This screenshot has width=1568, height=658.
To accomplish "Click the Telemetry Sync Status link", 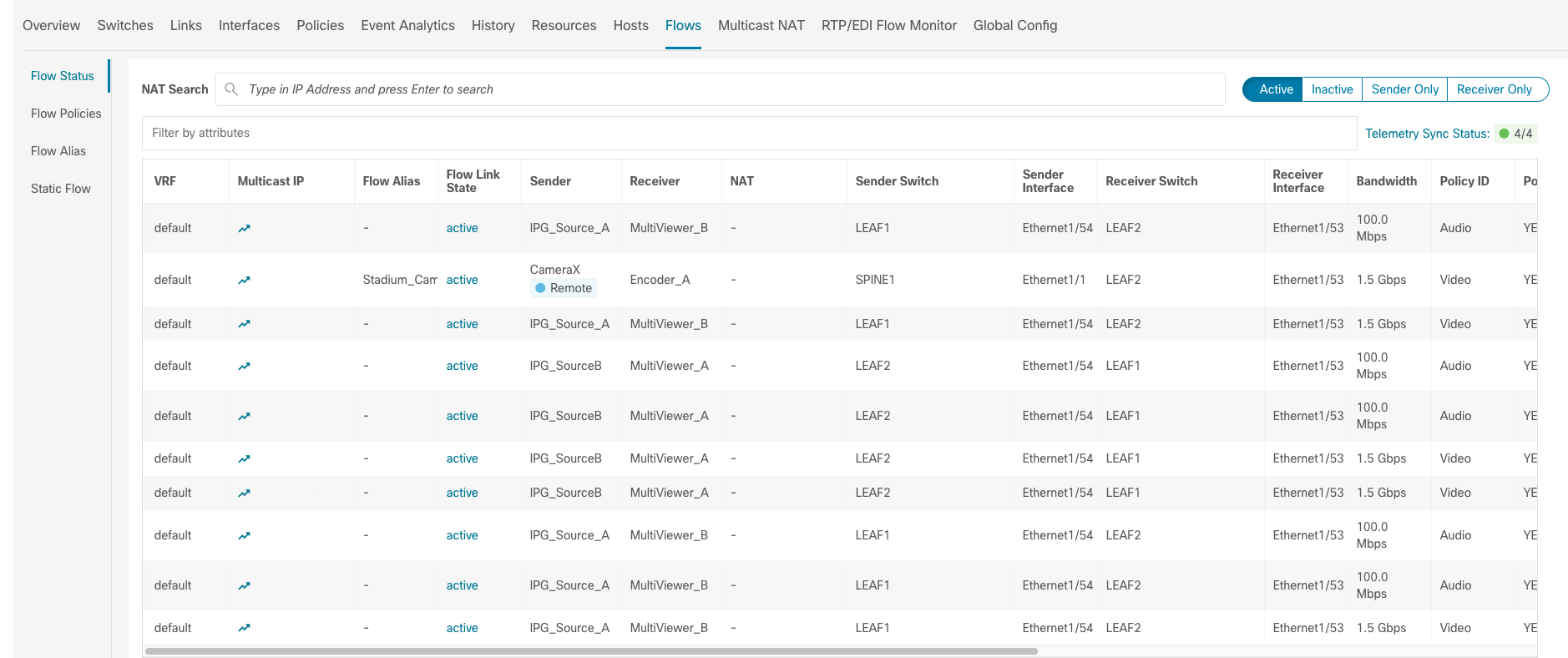I will click(1427, 134).
